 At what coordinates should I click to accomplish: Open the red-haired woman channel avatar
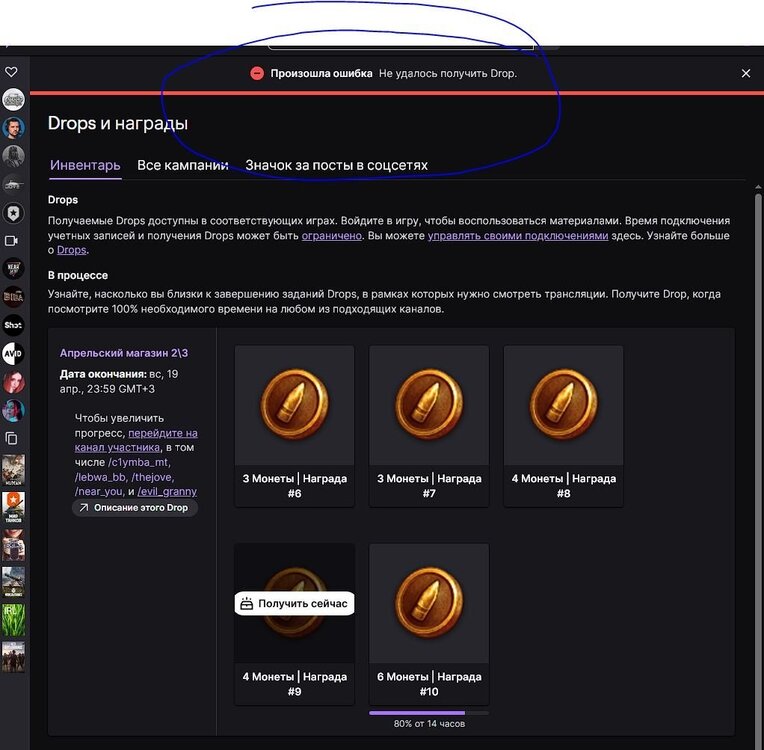coord(13,382)
